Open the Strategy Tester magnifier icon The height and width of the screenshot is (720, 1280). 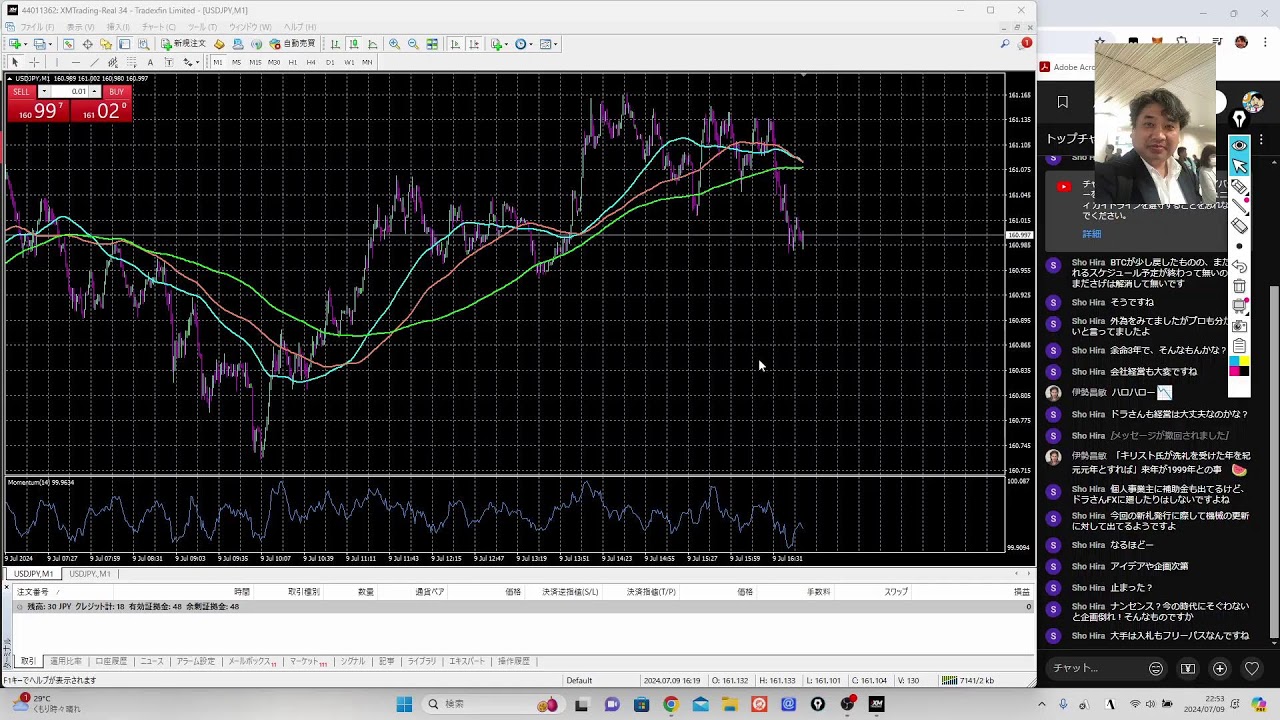(144, 44)
